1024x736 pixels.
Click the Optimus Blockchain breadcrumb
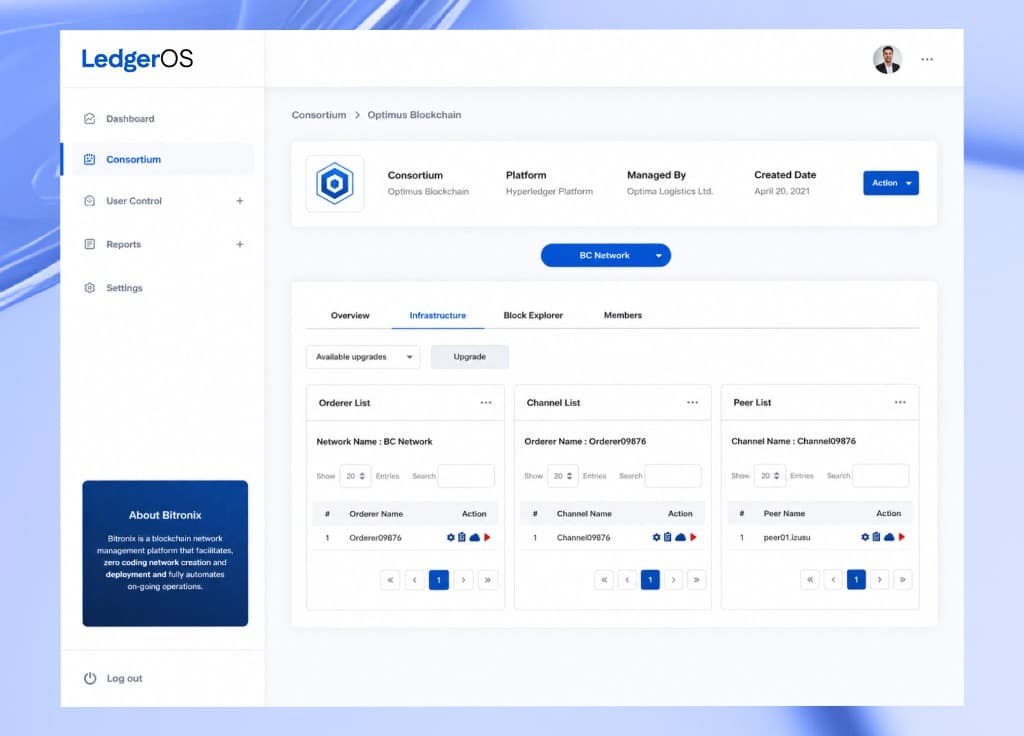(x=414, y=115)
